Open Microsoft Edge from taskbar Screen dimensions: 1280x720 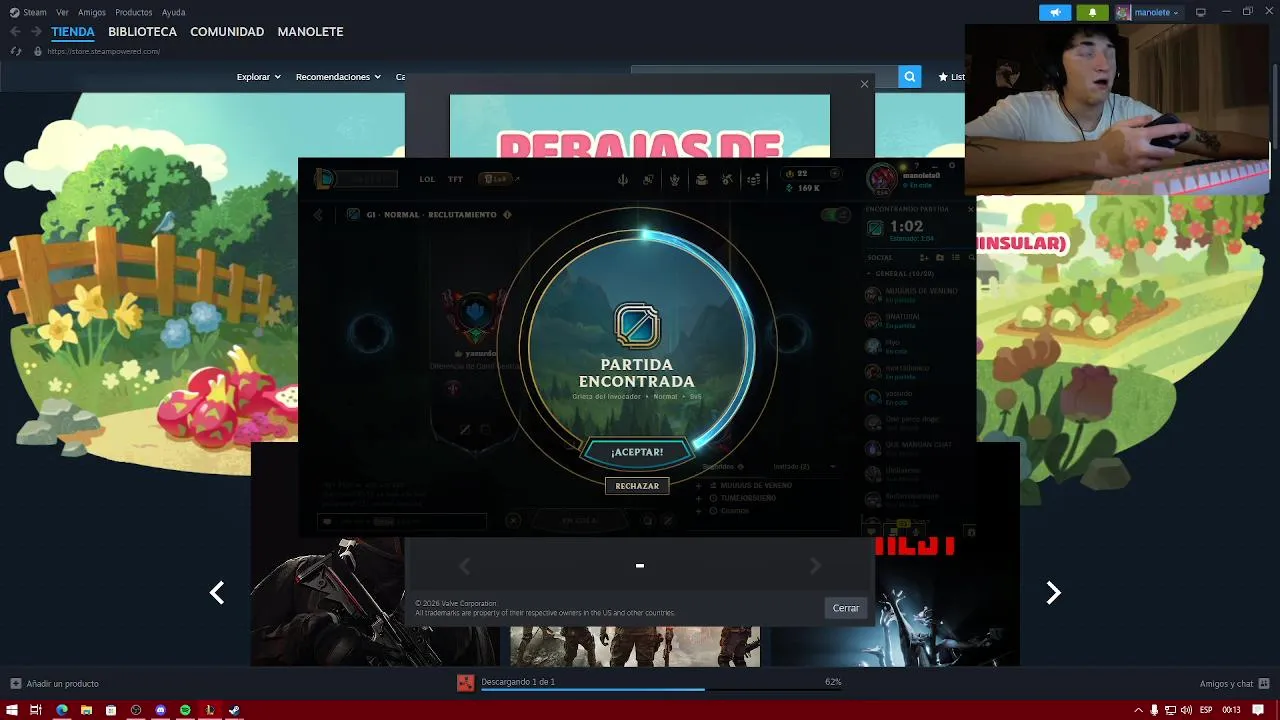point(61,710)
